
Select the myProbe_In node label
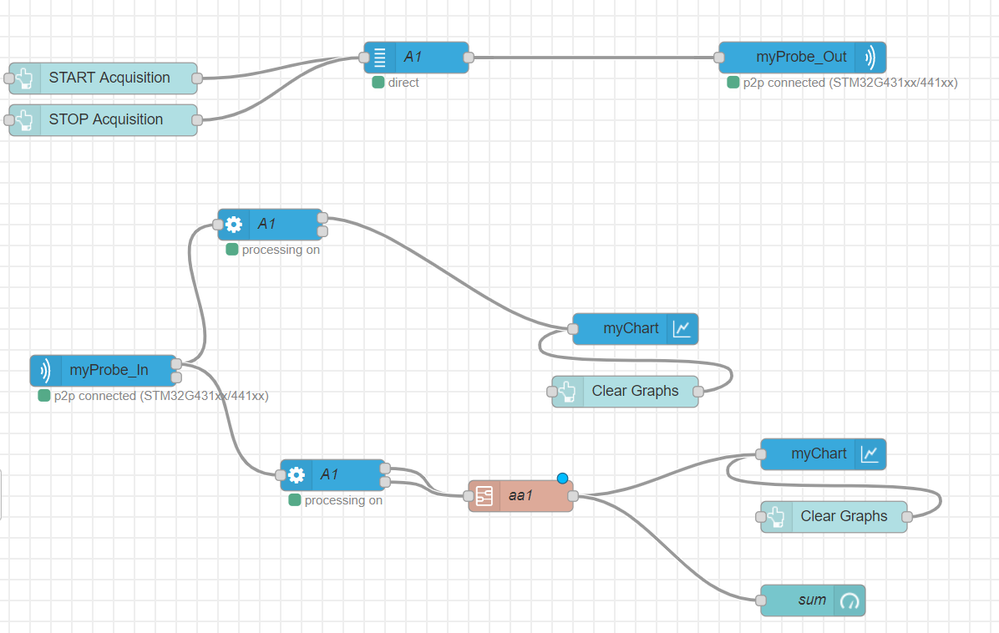109,370
